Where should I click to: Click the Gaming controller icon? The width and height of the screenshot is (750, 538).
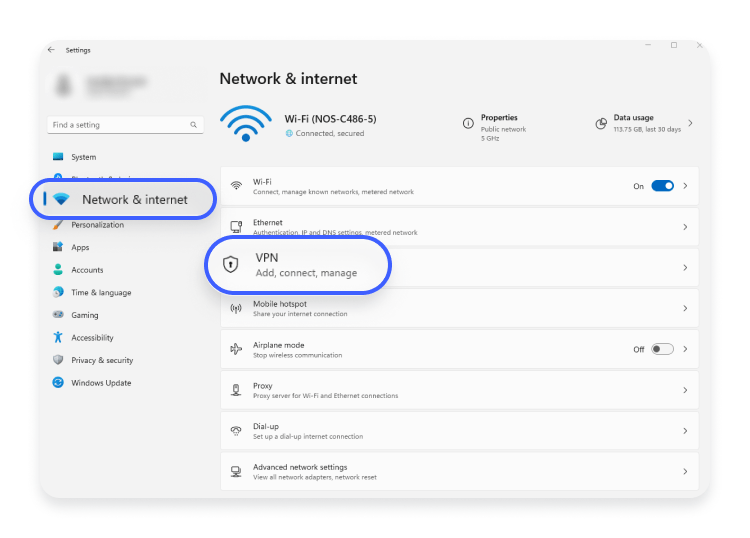click(58, 314)
